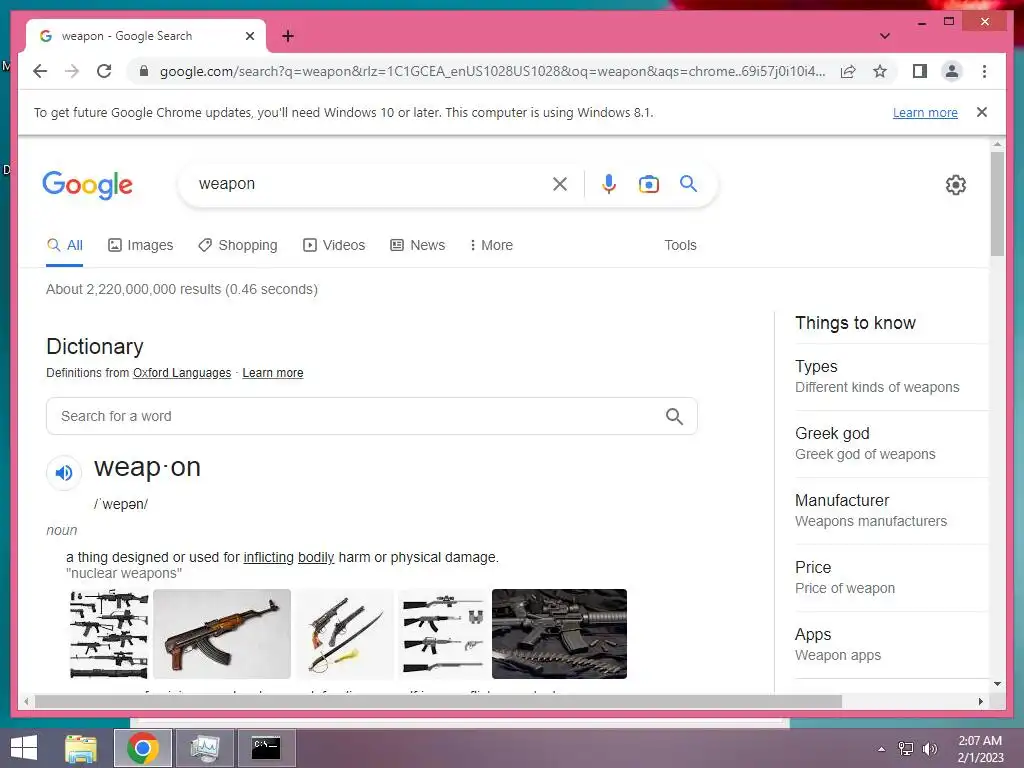Open rifles on white background thumbnail
Screen dimensions: 1024x768
pyautogui.click(x=443, y=634)
